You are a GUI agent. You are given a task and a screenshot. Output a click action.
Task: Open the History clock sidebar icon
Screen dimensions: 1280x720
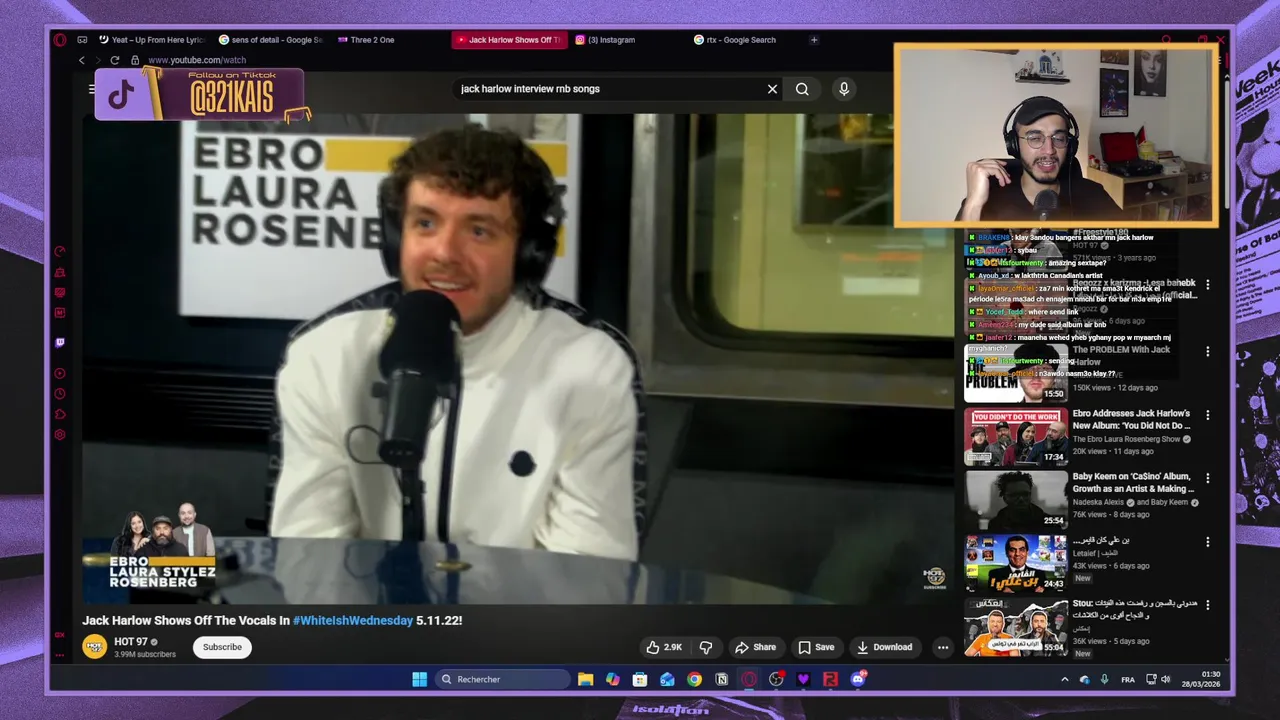[60, 394]
